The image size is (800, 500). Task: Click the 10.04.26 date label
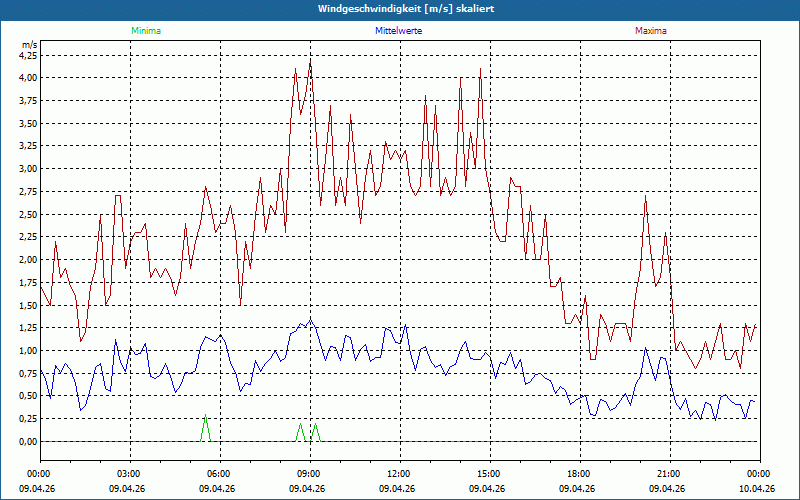tap(757, 488)
